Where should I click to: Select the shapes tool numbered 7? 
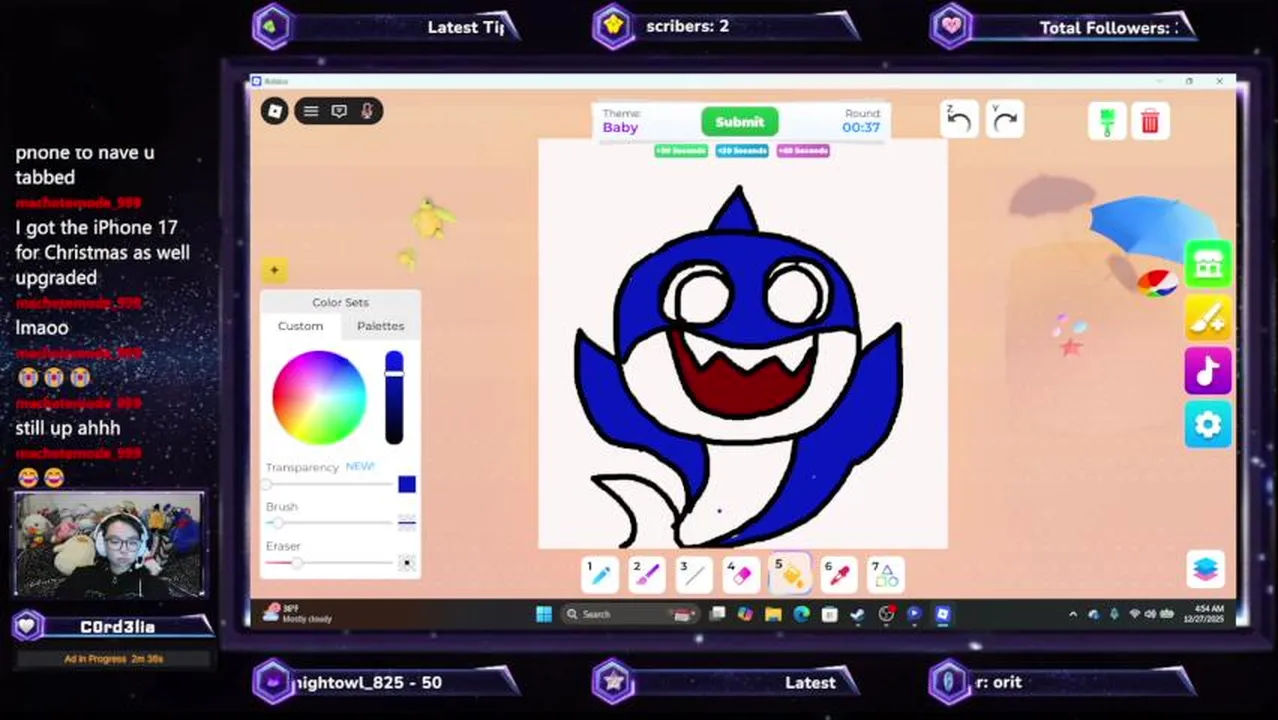pos(885,574)
